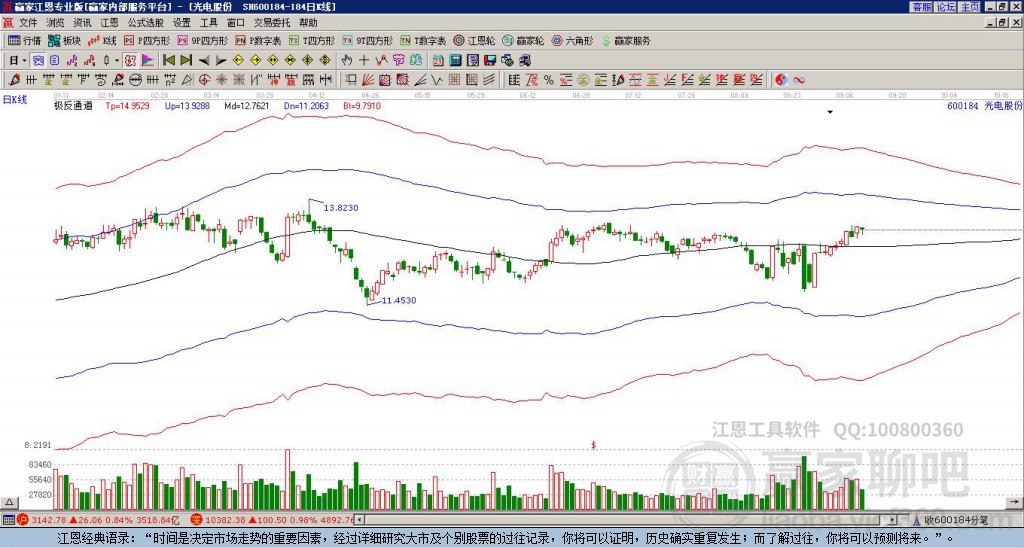Click the 13.8230 high price label

coord(341,208)
